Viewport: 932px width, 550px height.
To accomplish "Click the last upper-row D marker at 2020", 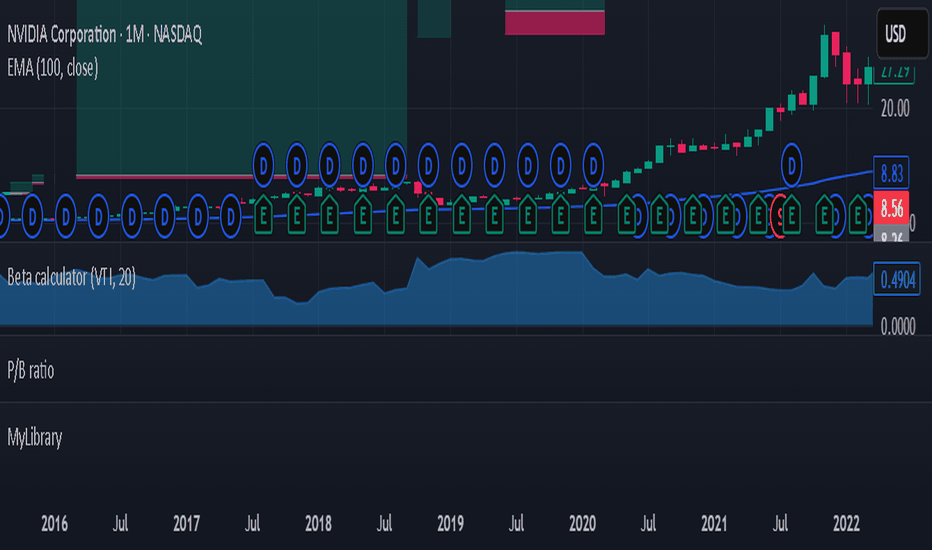I will pos(593,165).
